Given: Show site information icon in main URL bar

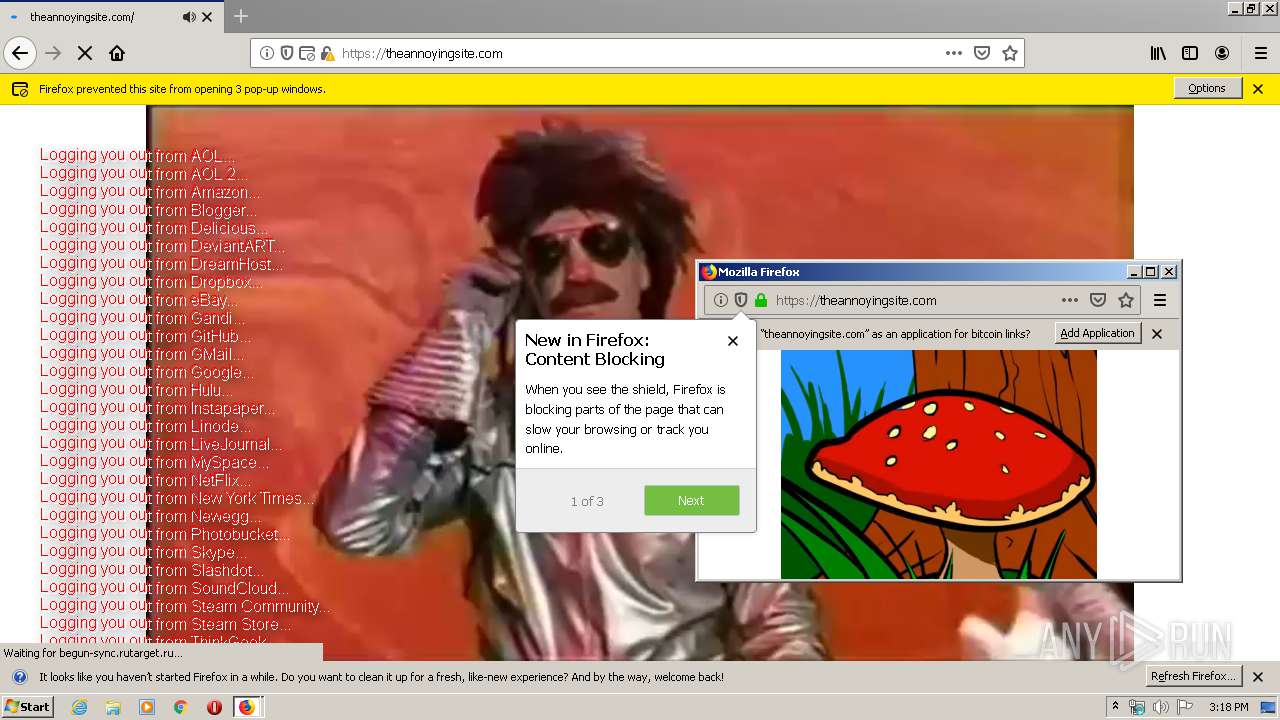Looking at the screenshot, I should [x=267, y=53].
